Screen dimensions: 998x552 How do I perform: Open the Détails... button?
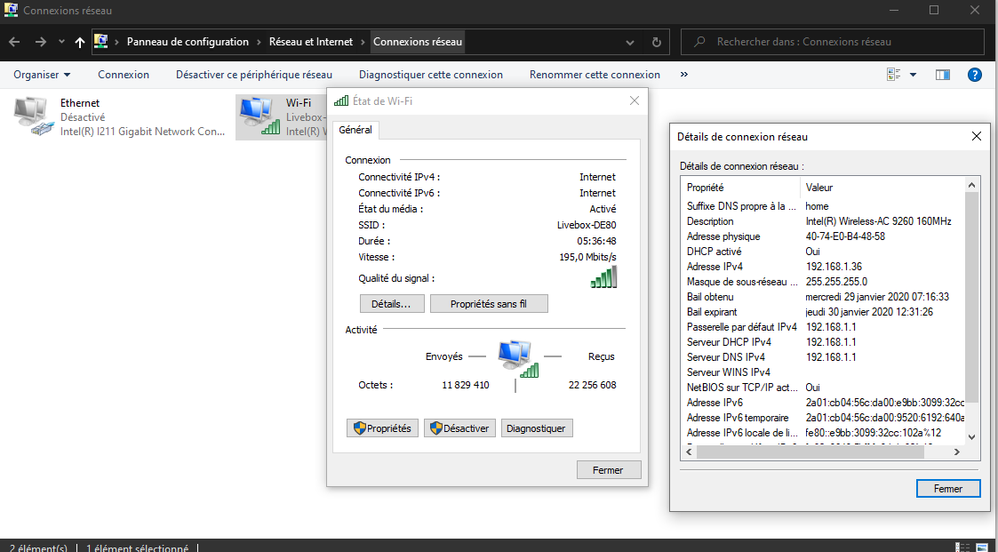(392, 304)
